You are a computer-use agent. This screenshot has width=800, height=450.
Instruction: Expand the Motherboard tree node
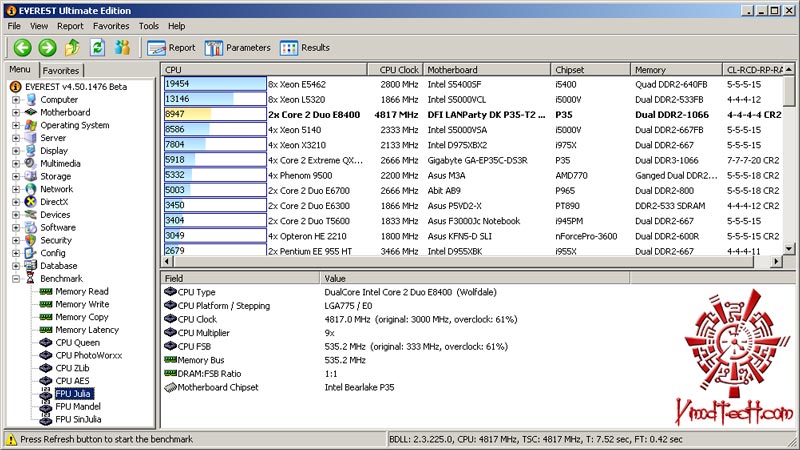16,113
